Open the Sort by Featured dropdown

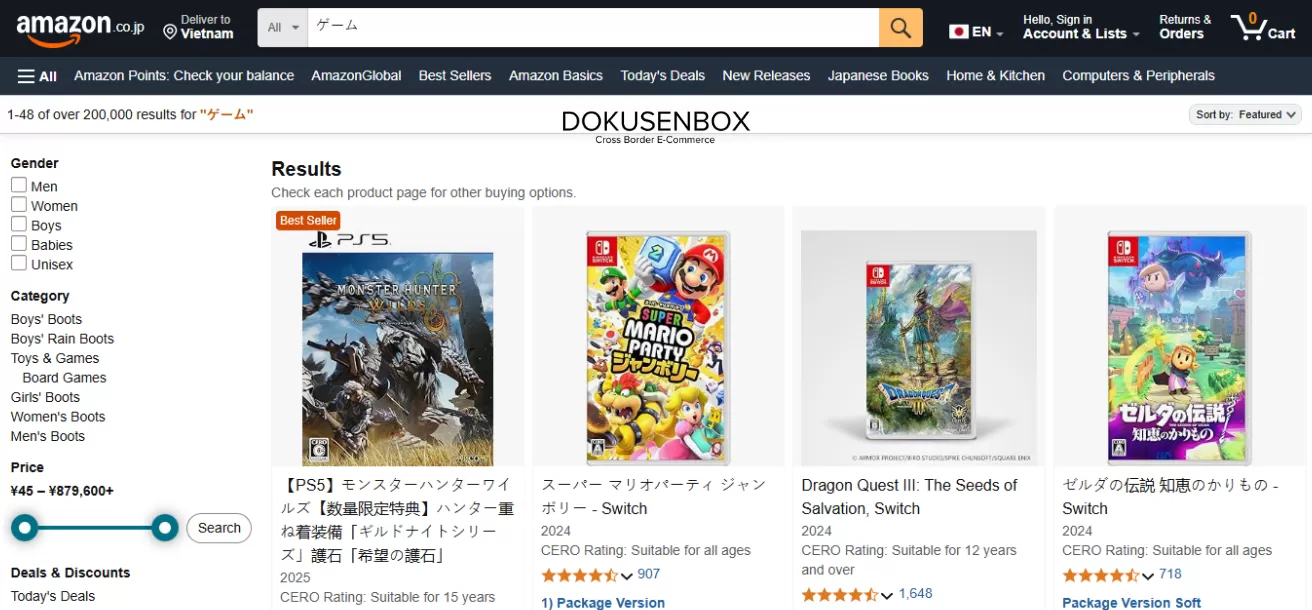pyautogui.click(x=1245, y=115)
